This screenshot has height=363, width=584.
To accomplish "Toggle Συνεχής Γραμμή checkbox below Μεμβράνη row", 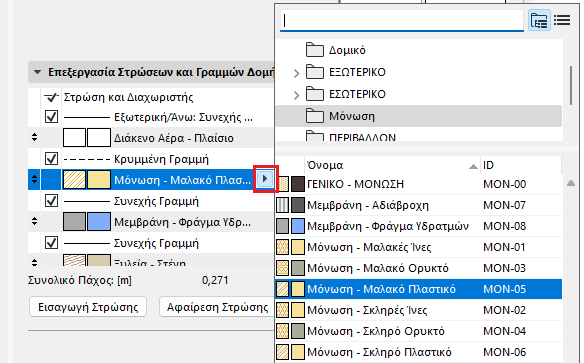I will [51, 243].
